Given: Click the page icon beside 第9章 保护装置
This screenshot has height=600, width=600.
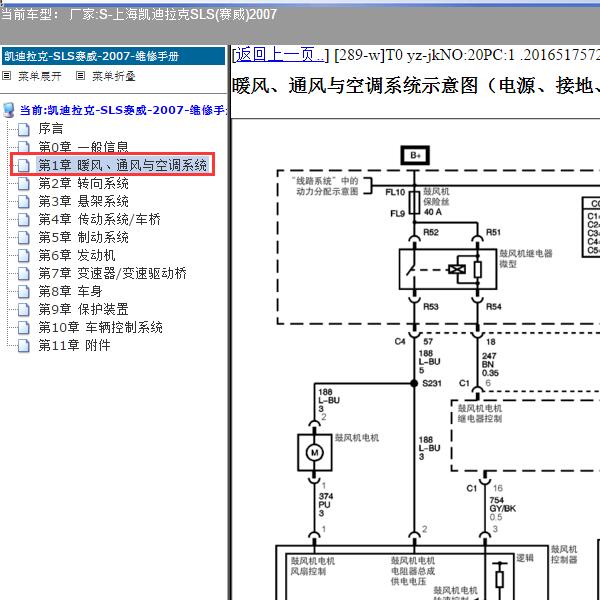Looking at the screenshot, I should [x=24, y=310].
